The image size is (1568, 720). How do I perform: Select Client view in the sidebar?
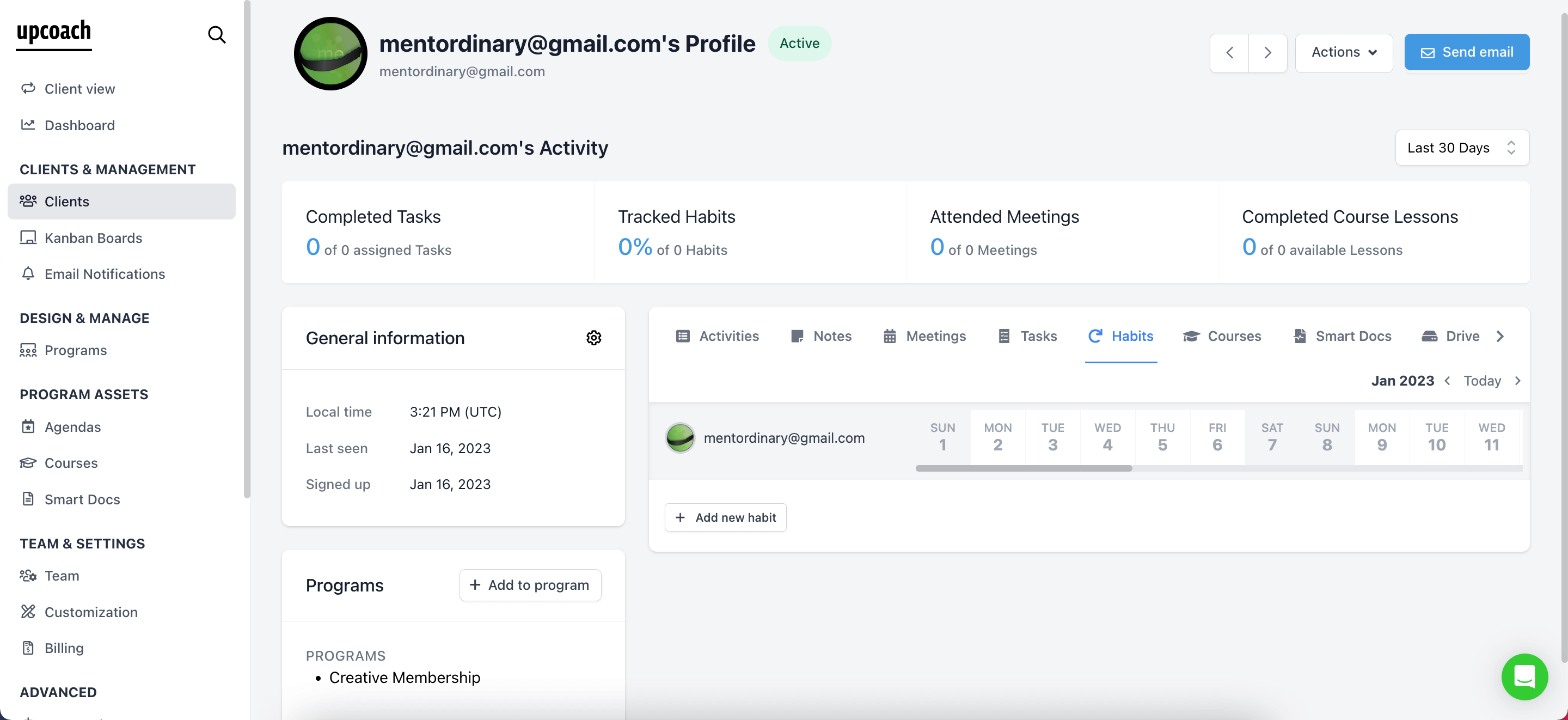click(79, 88)
